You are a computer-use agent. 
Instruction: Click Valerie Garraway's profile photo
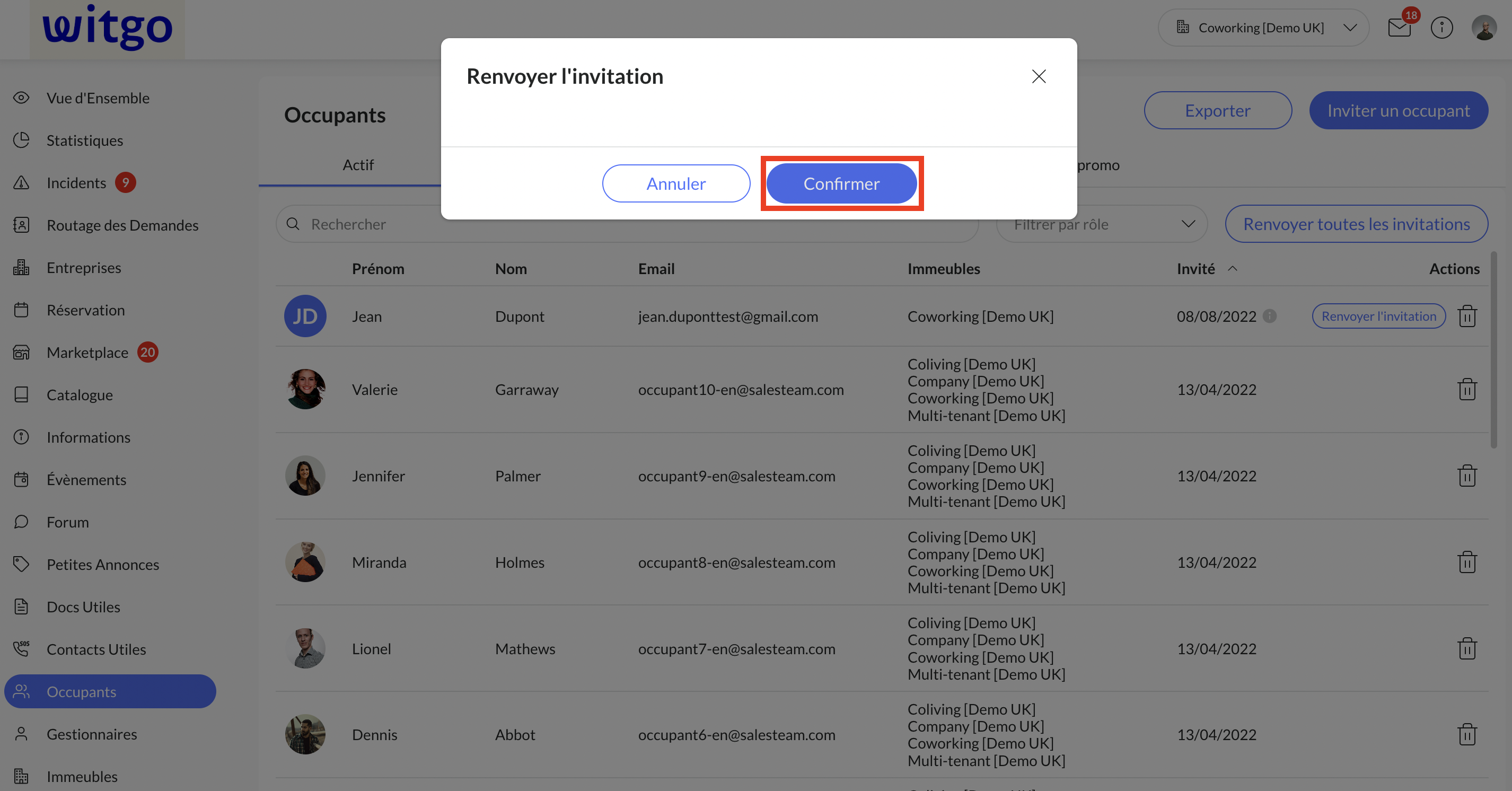[x=305, y=389]
